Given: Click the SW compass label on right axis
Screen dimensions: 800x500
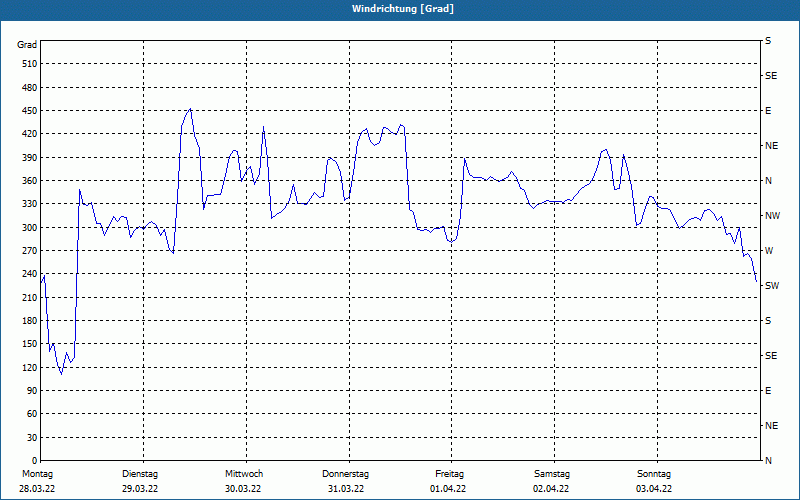Looking at the screenshot, I should (772, 286).
